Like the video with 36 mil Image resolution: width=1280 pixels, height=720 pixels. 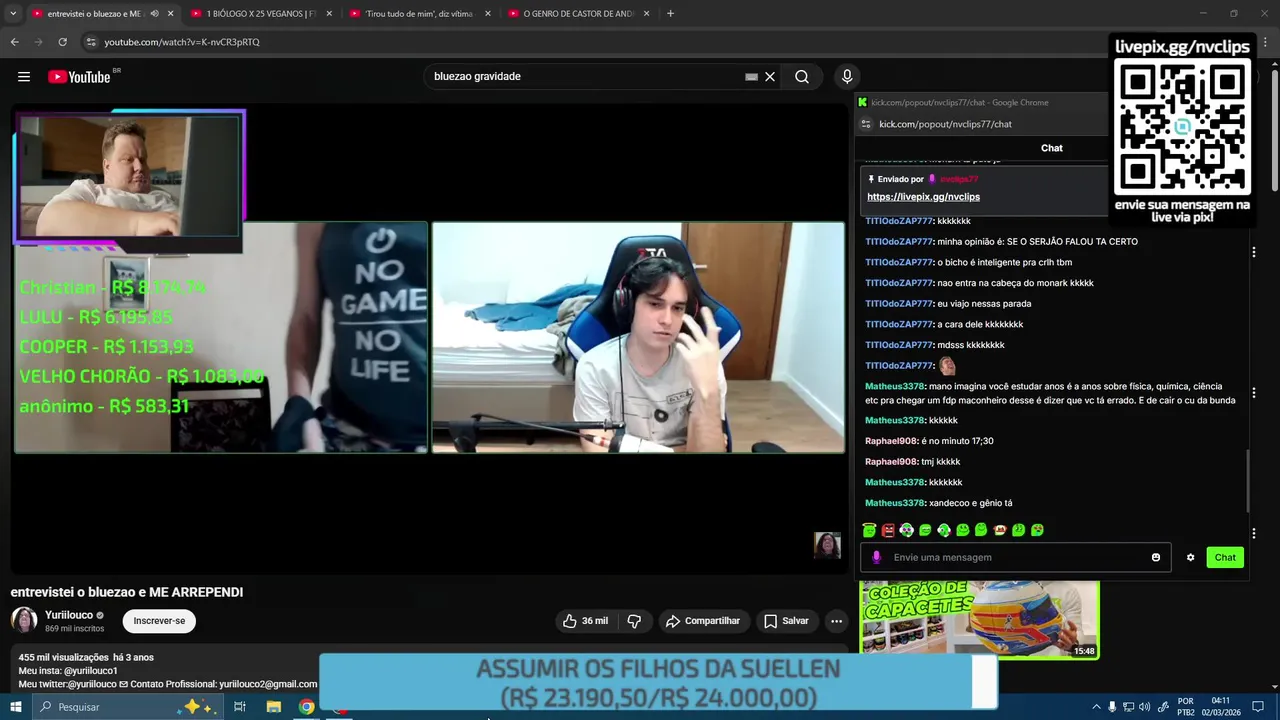[584, 621]
